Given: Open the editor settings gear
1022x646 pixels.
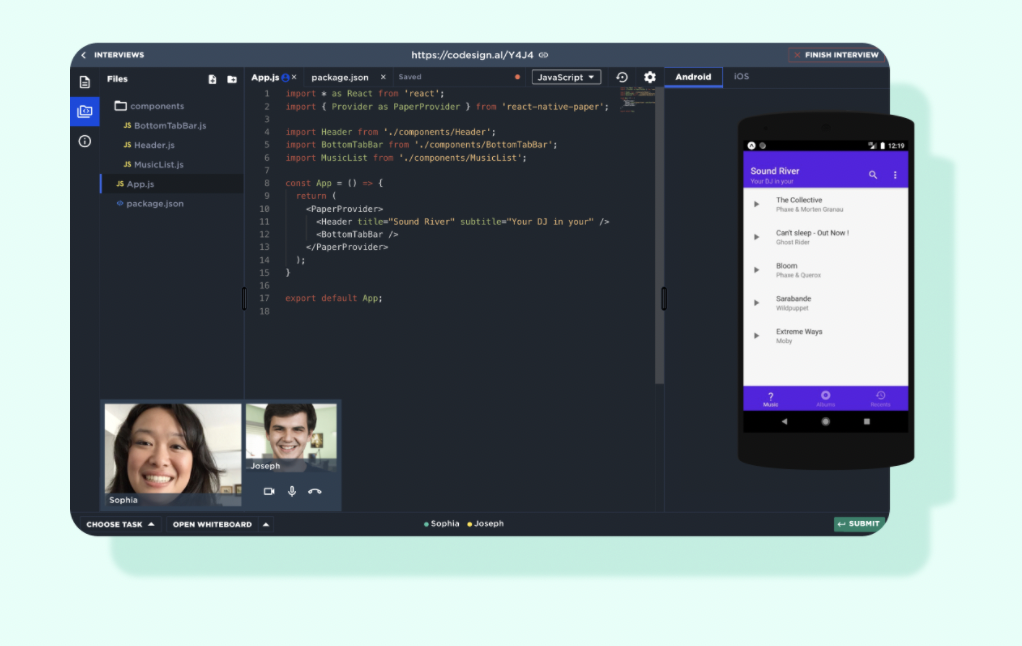Looking at the screenshot, I should (650, 77).
